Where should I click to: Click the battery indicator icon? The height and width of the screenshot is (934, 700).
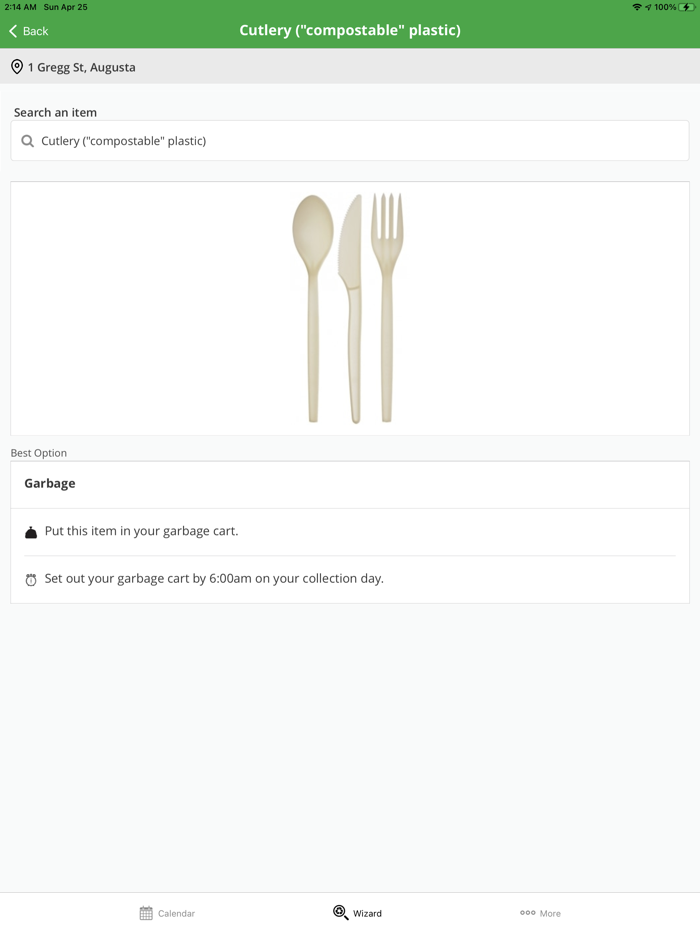pyautogui.click(x=687, y=7)
